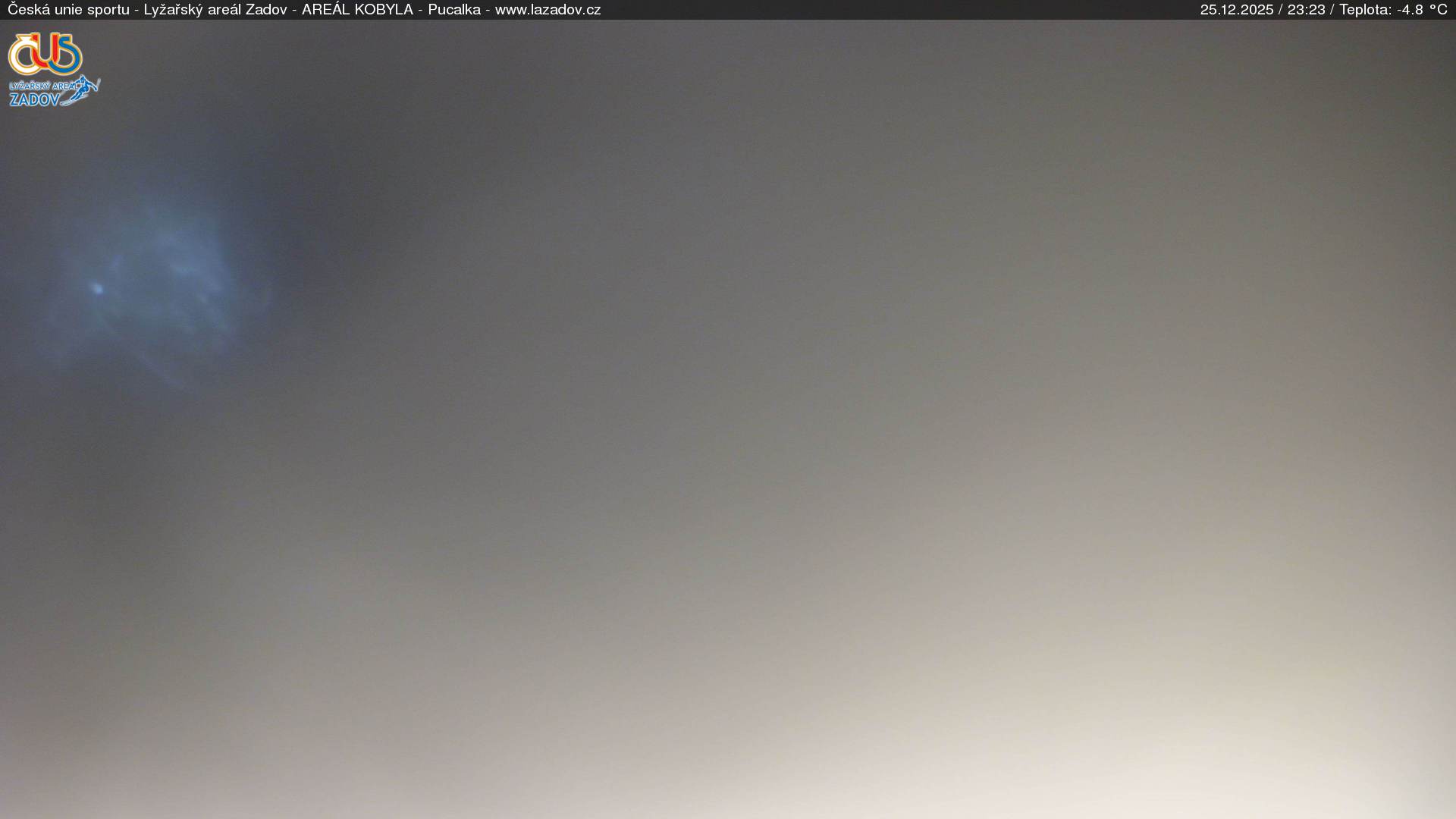Click the ČUS logo emblem
1456x819 pixels.
45,54
